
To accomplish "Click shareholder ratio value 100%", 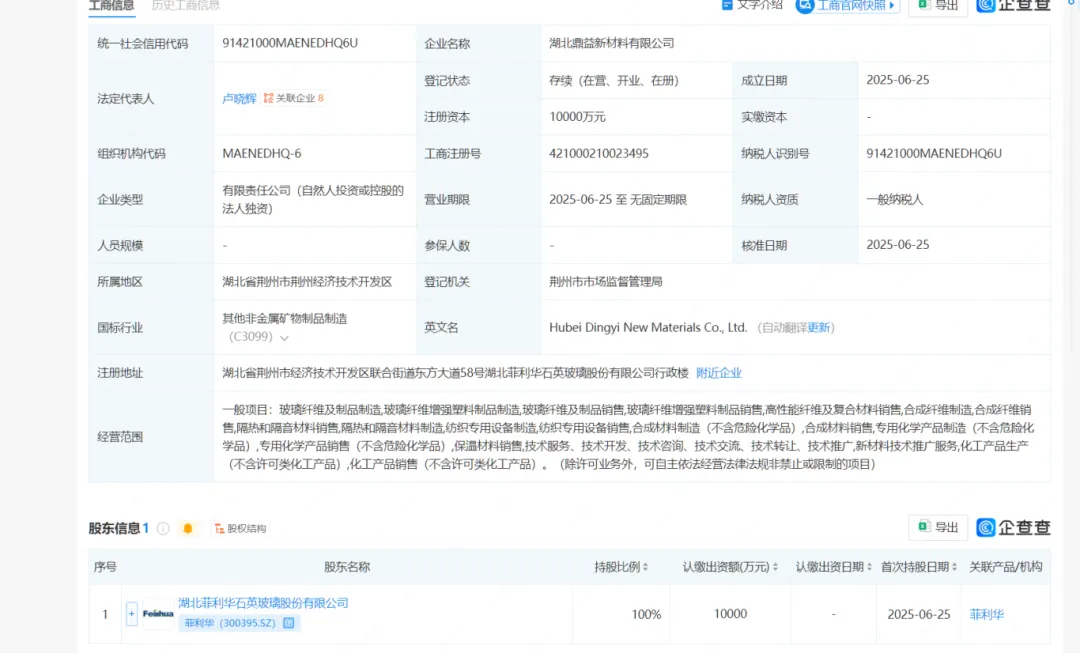I will pos(646,614).
